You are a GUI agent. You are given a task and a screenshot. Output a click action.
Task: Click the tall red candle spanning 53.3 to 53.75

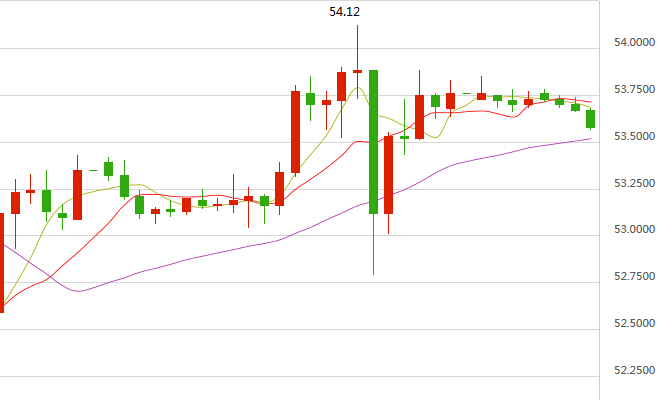[x=295, y=132]
